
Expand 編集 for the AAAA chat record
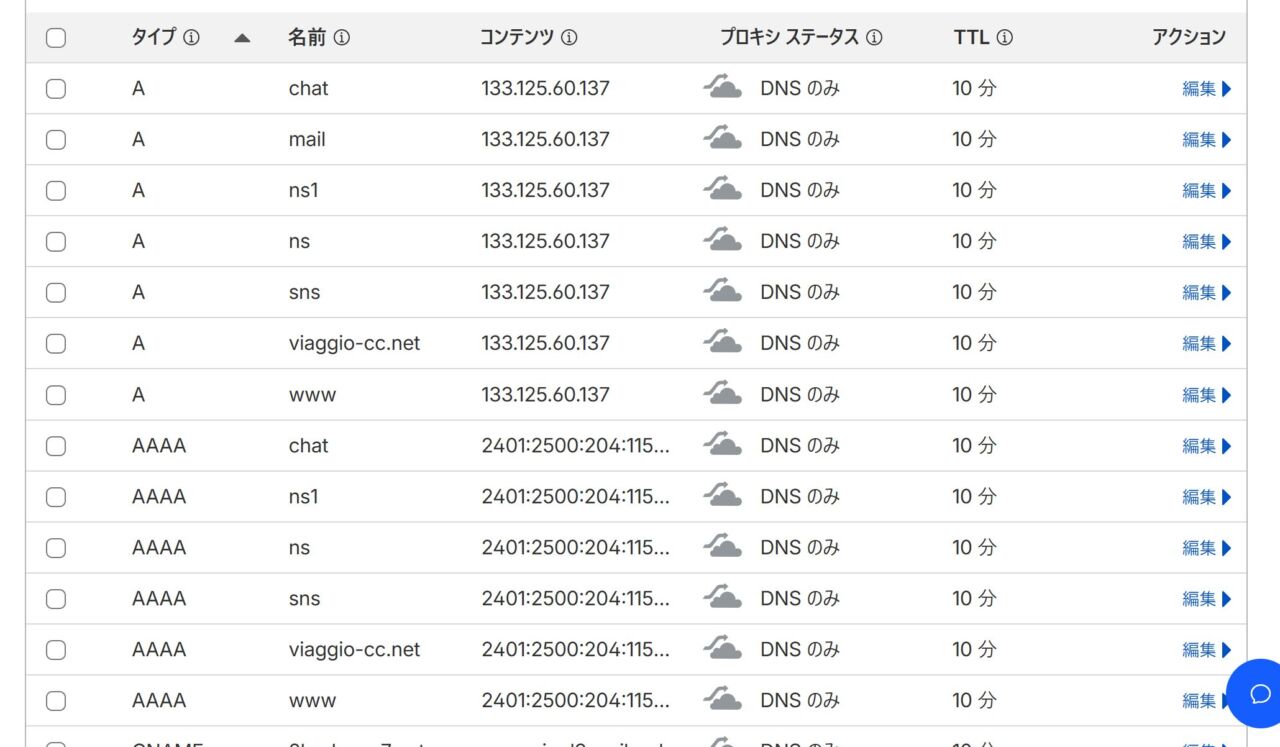click(x=1206, y=446)
